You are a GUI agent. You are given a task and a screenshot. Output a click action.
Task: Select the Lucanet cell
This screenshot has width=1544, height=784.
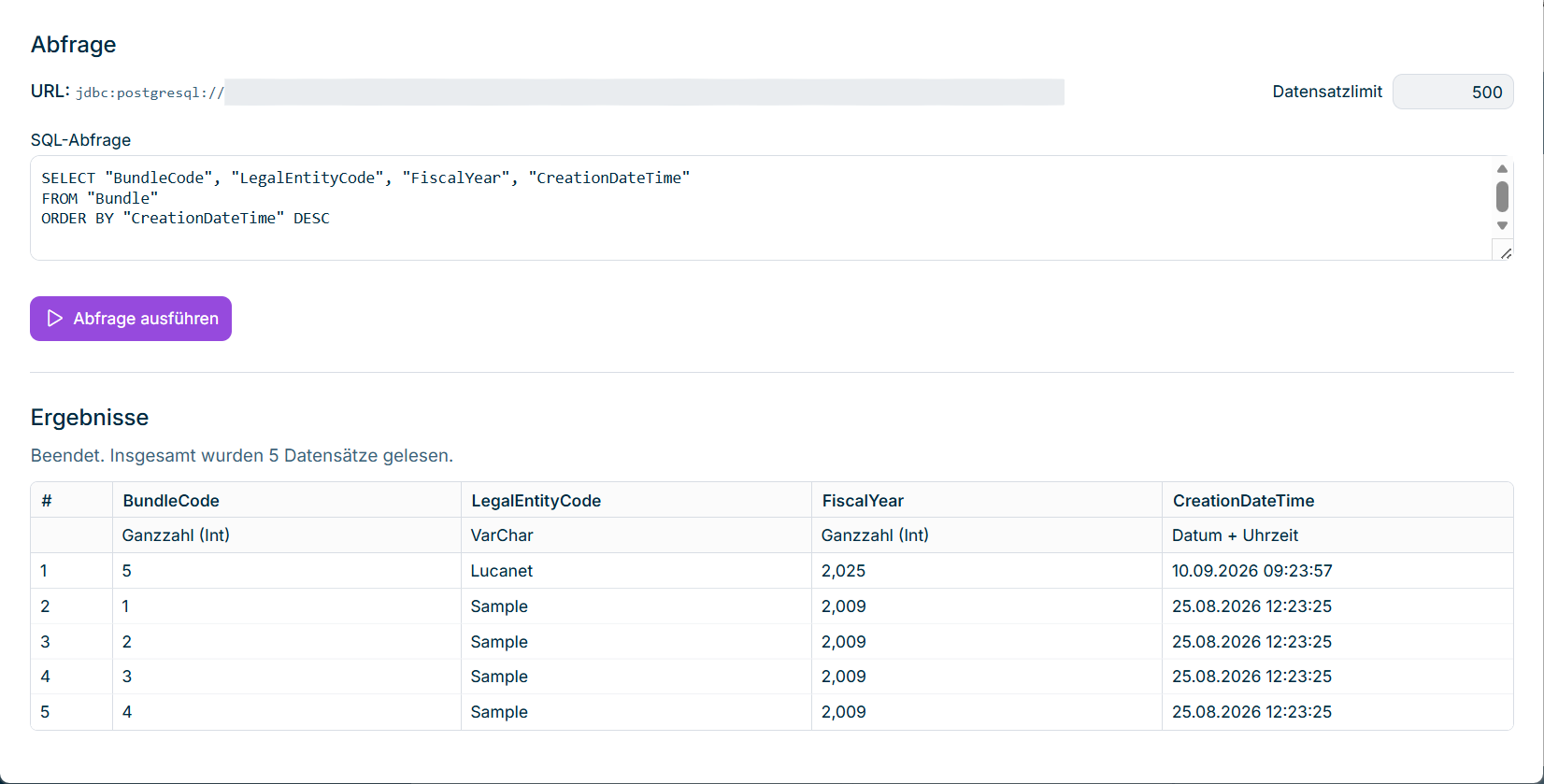tap(636, 571)
